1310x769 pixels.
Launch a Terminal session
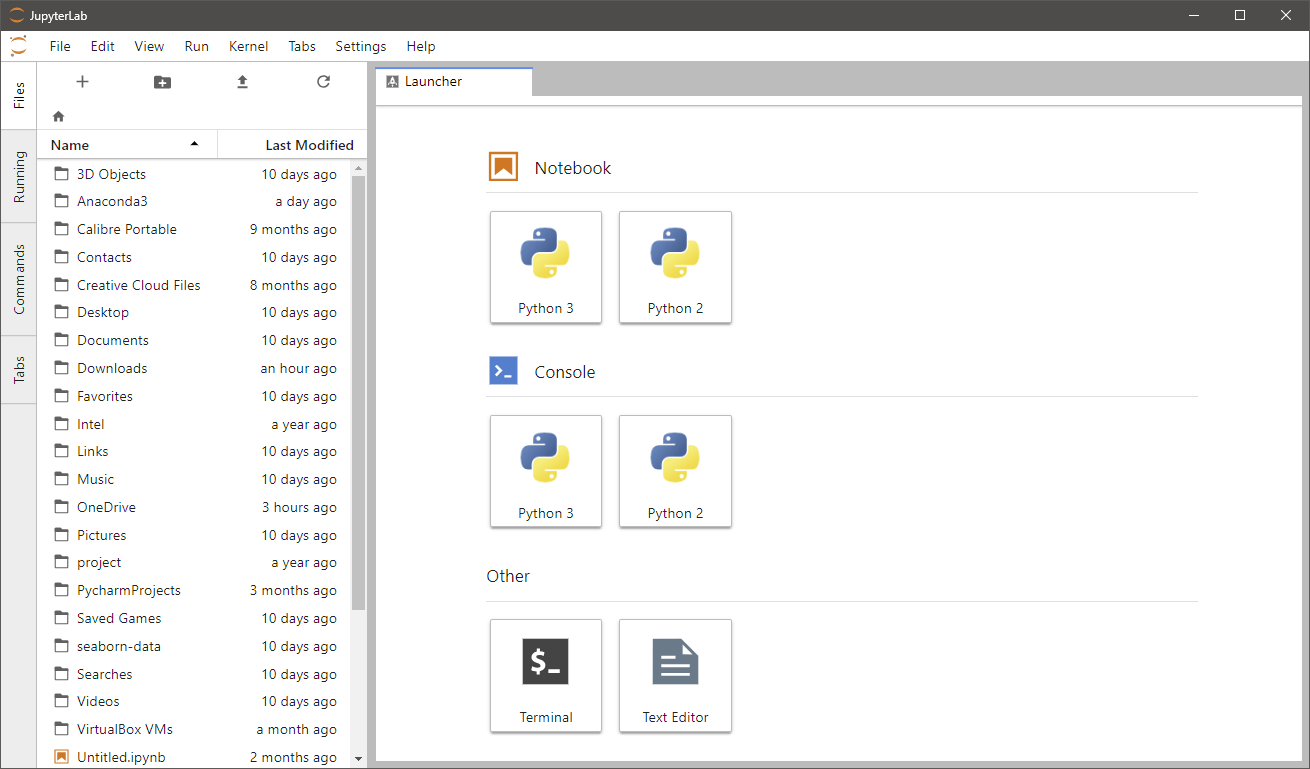[545, 676]
